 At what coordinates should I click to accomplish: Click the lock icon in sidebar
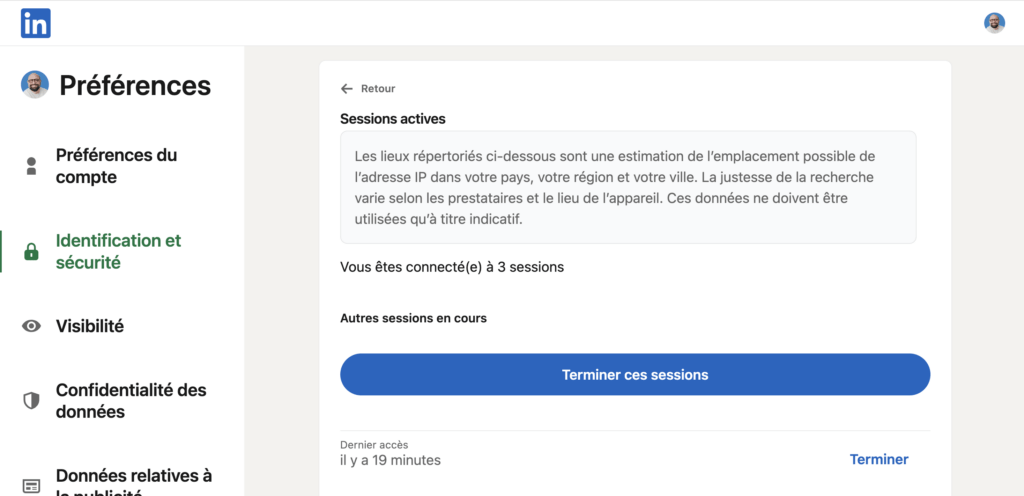tap(32, 252)
